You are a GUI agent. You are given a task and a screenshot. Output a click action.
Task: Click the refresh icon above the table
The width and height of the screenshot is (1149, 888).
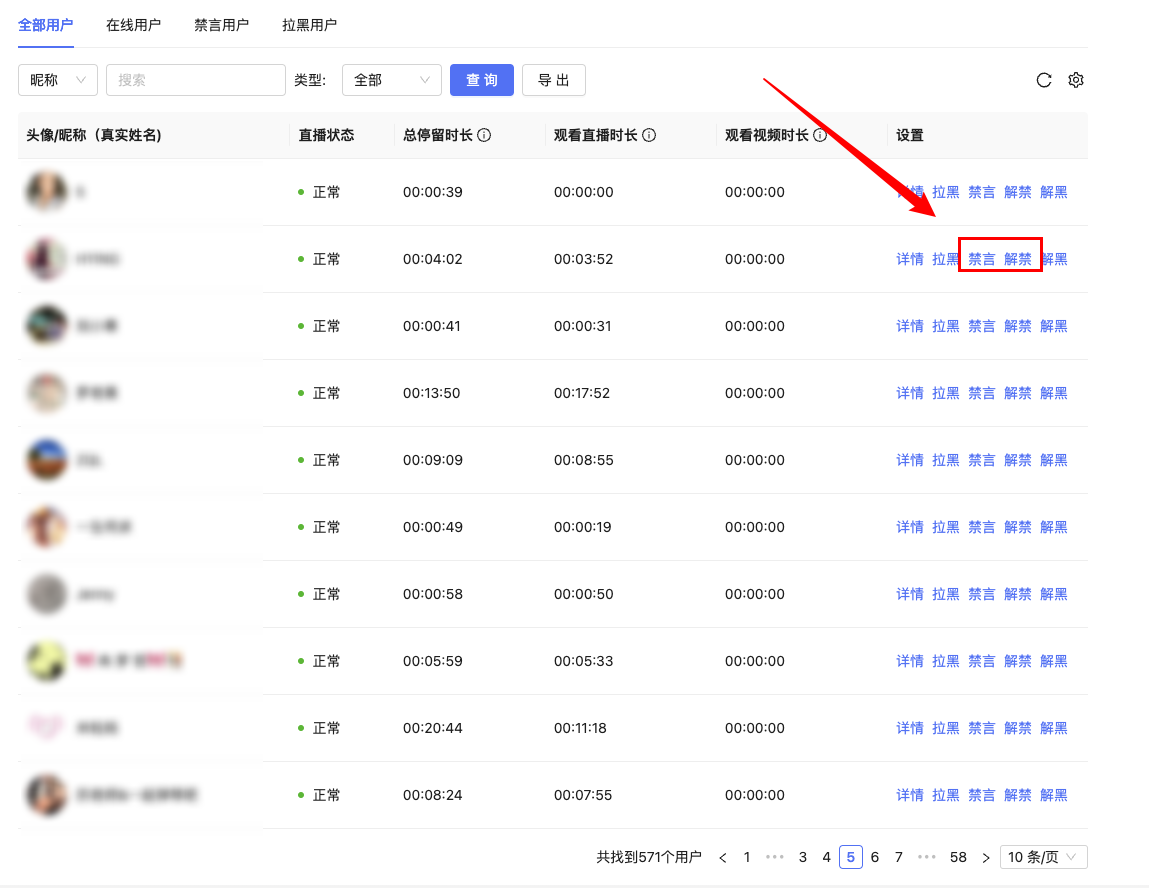pyautogui.click(x=1044, y=80)
